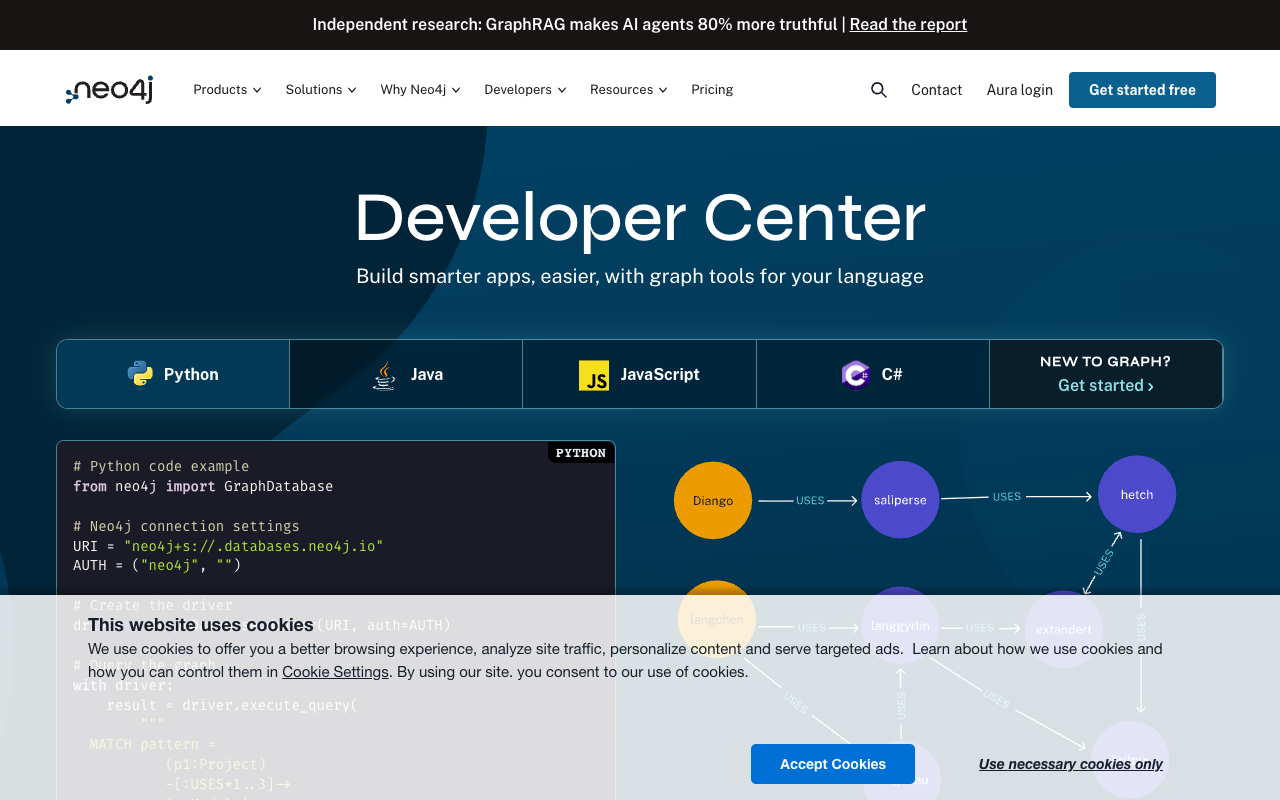Viewport: 1280px width, 800px height.
Task: Click the 'This website uses cookies' heading
Action: (201, 625)
